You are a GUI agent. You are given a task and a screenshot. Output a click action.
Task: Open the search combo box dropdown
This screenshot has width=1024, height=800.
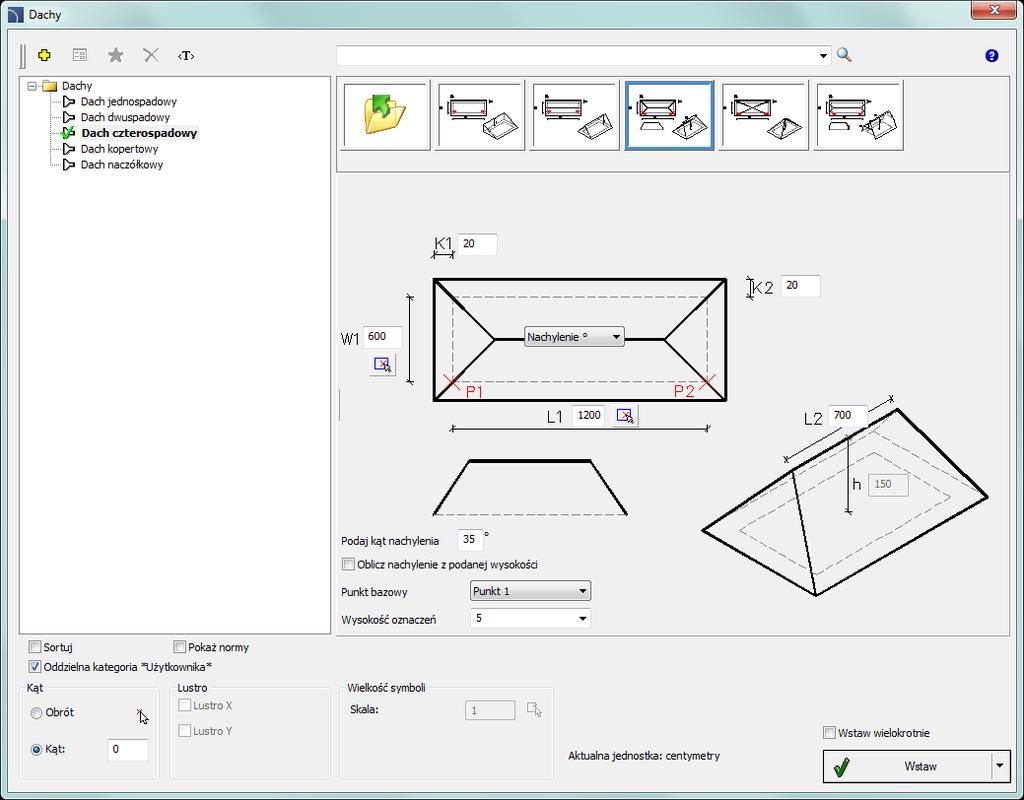pos(823,56)
